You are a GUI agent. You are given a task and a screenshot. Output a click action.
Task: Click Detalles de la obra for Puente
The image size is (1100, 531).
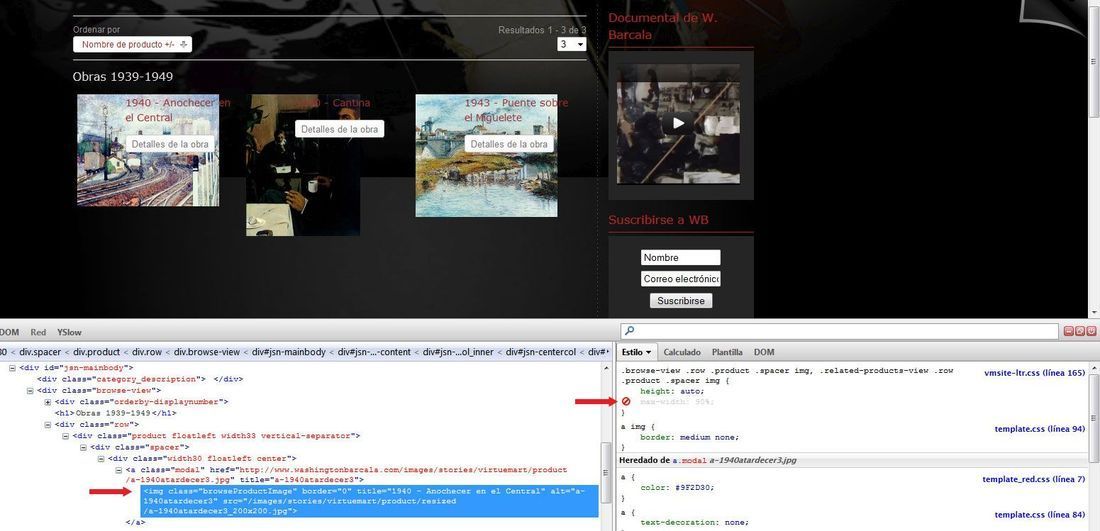[x=509, y=144]
